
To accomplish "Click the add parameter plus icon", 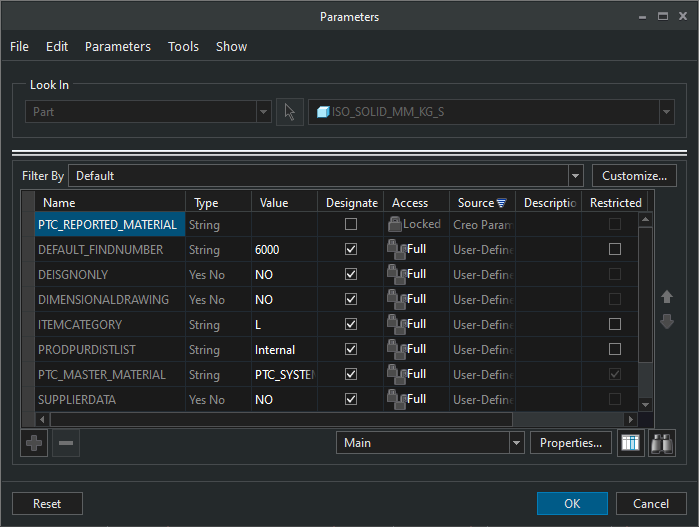I will tap(35, 443).
